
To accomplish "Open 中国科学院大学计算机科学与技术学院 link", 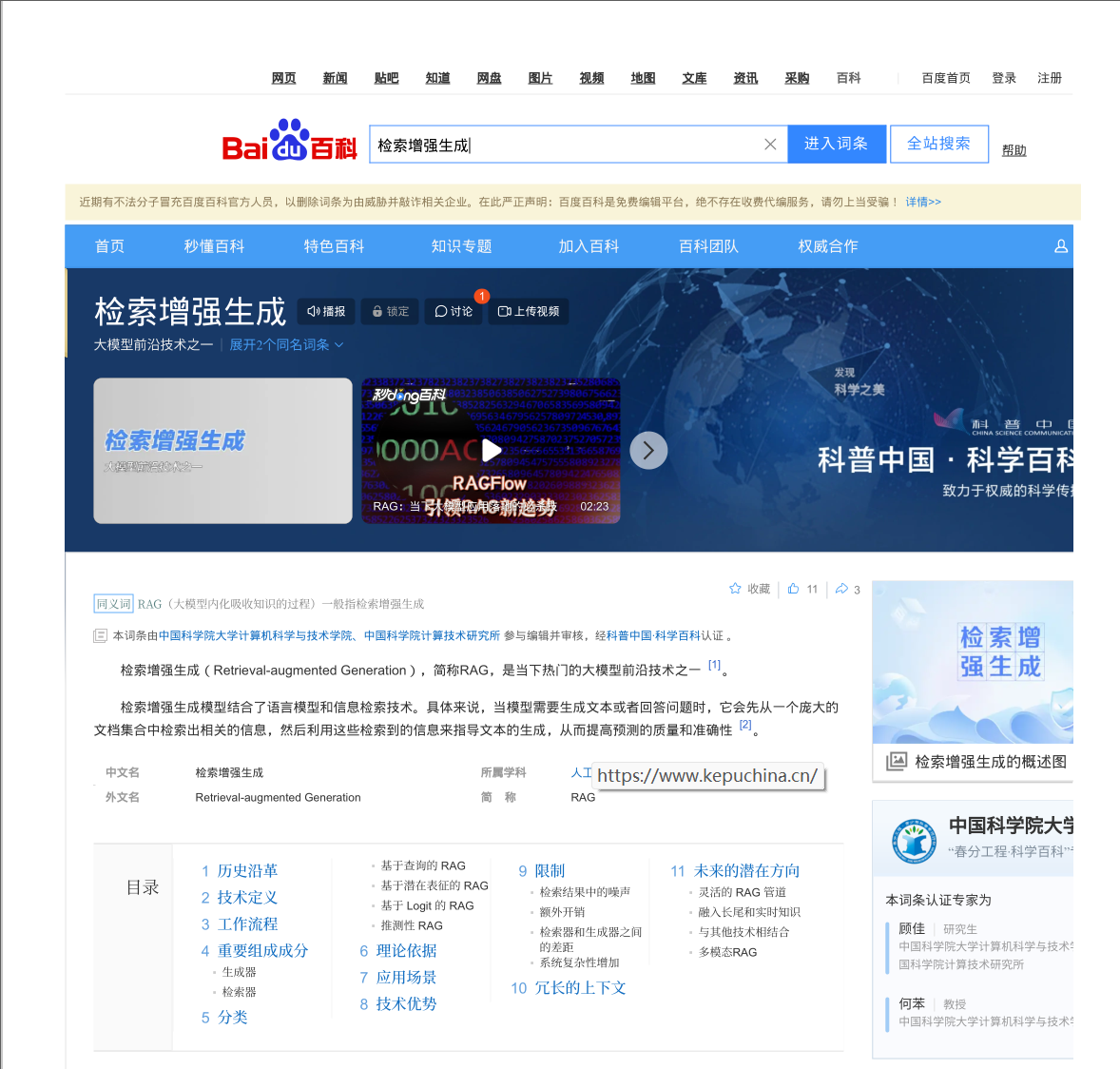I will click(x=255, y=635).
